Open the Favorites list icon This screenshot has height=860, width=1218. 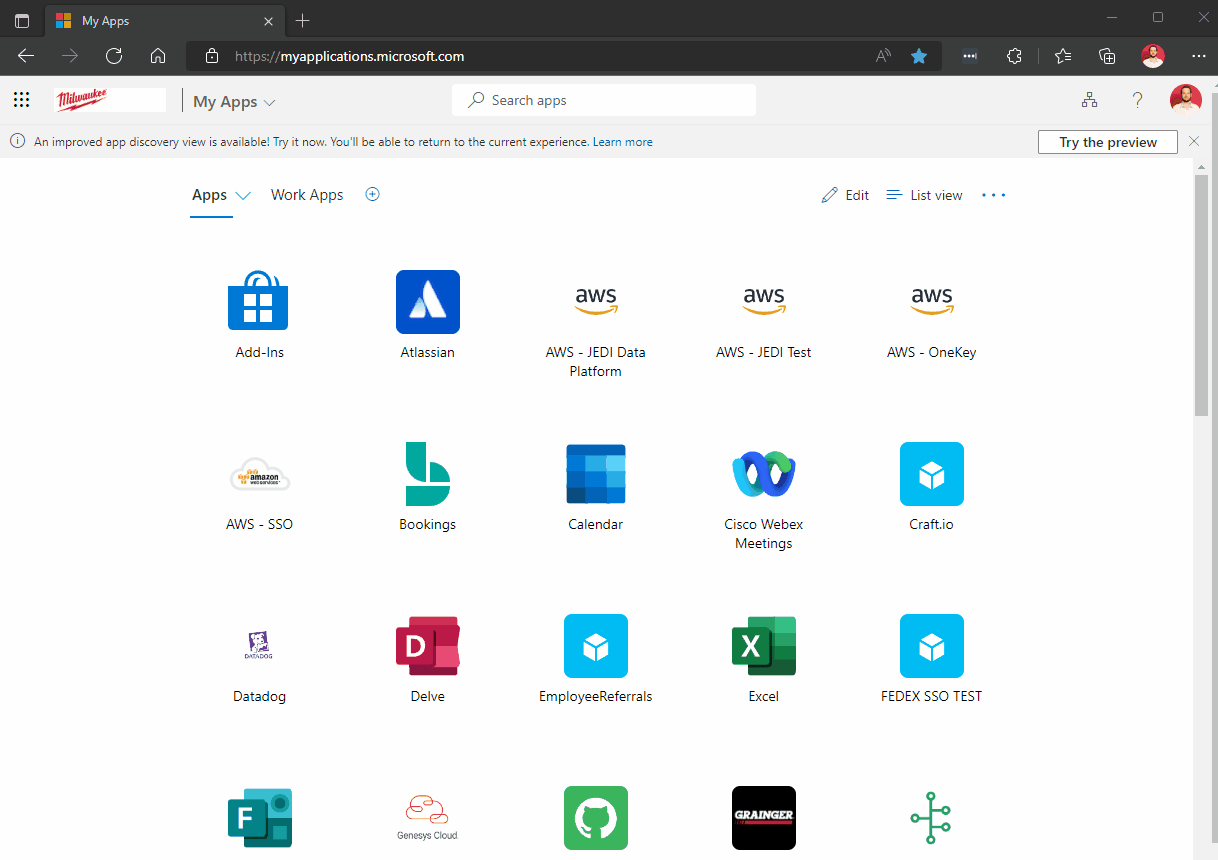point(1063,56)
